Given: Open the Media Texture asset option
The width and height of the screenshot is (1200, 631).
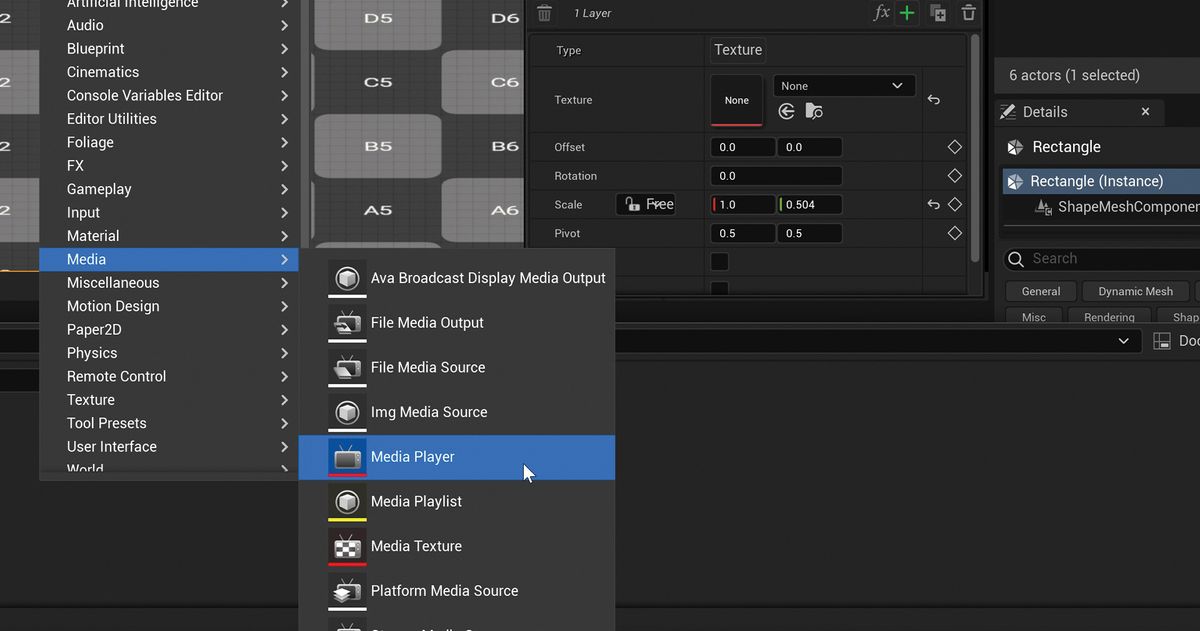Looking at the screenshot, I should tap(416, 546).
